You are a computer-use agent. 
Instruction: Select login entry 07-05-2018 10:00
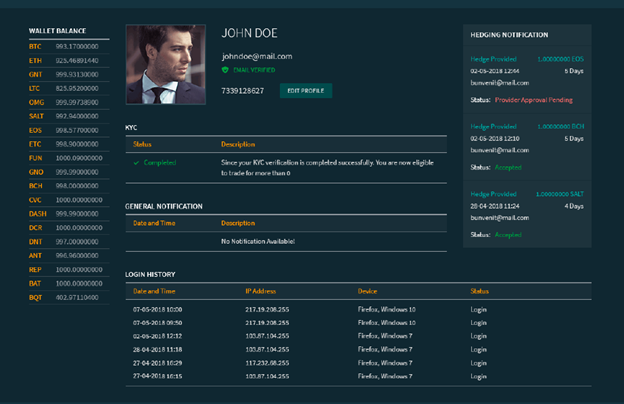click(358, 310)
